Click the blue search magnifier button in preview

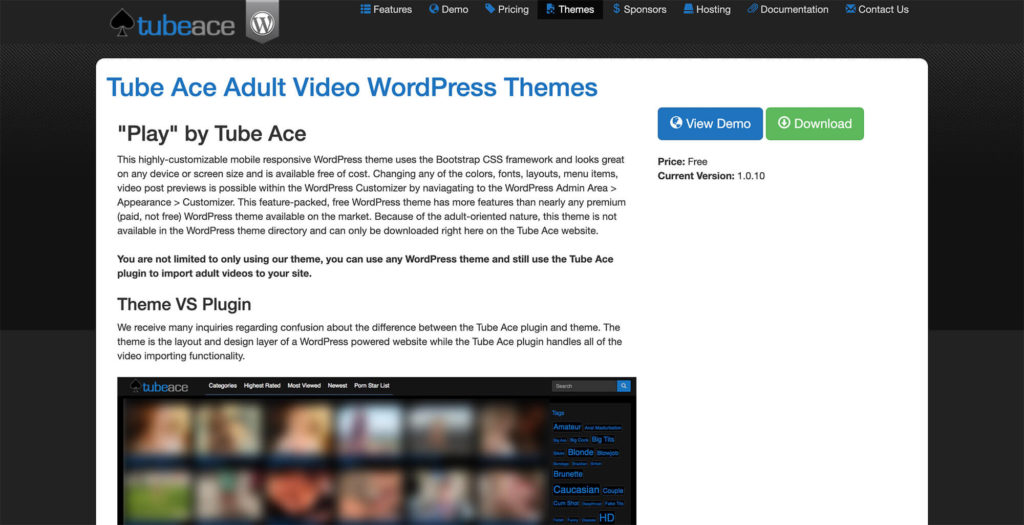point(624,386)
